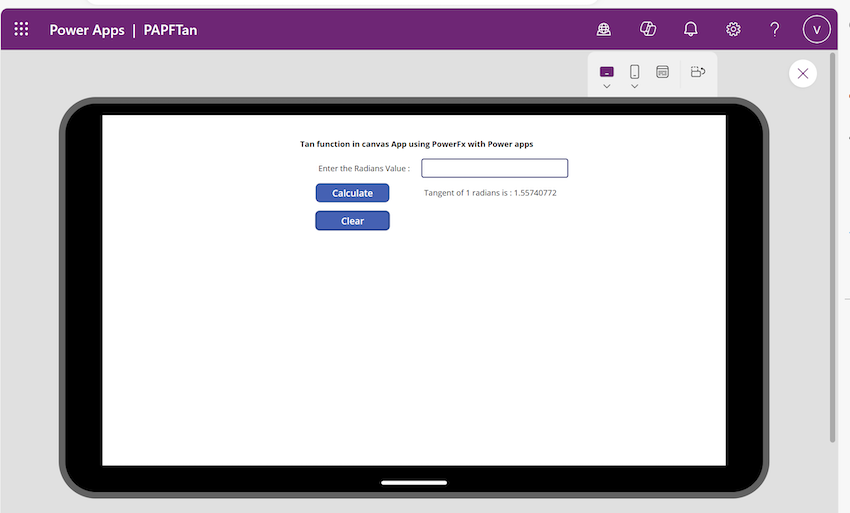Open the environment selector icon

tap(604, 29)
